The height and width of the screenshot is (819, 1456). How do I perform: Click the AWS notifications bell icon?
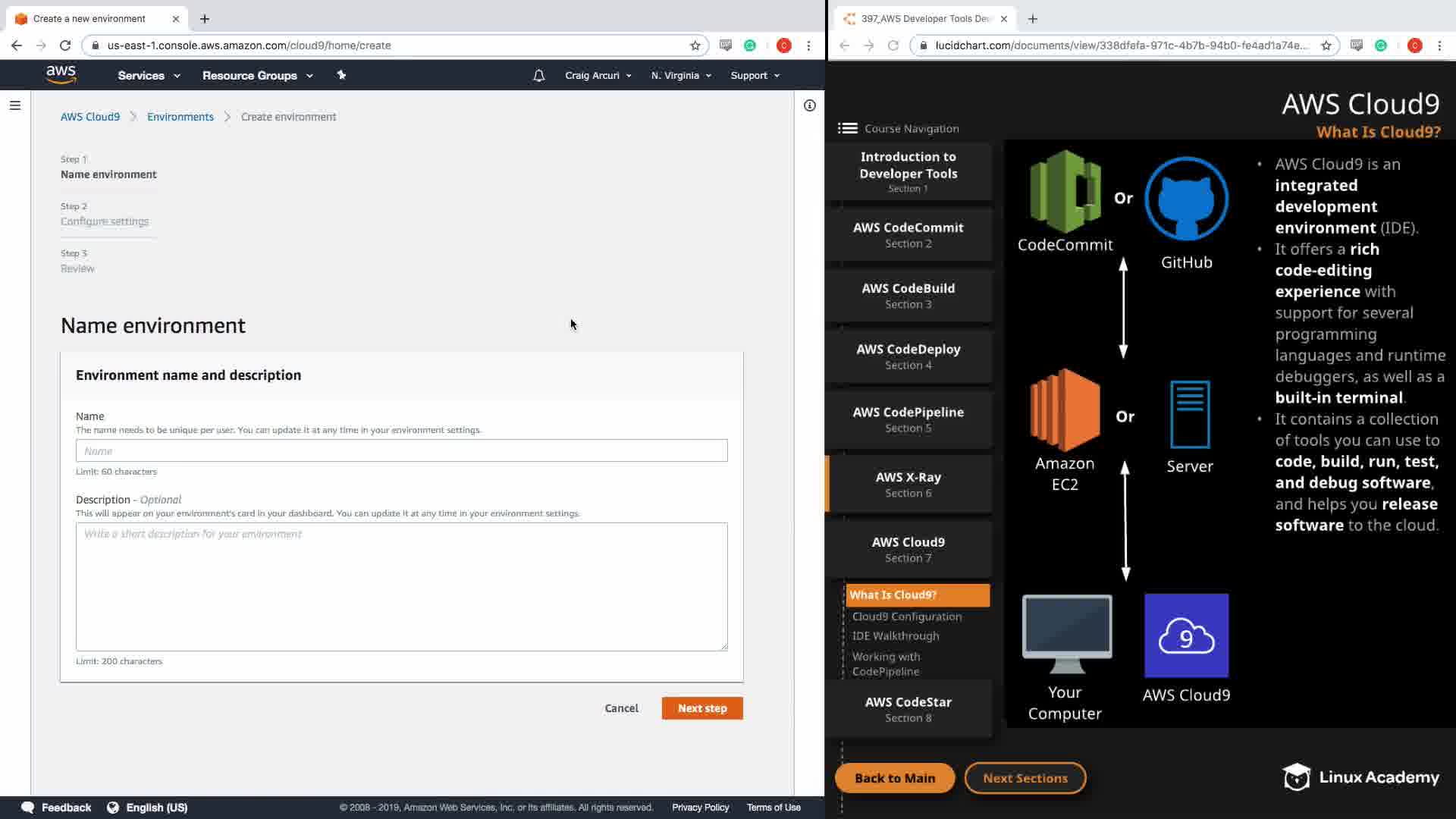(x=538, y=76)
